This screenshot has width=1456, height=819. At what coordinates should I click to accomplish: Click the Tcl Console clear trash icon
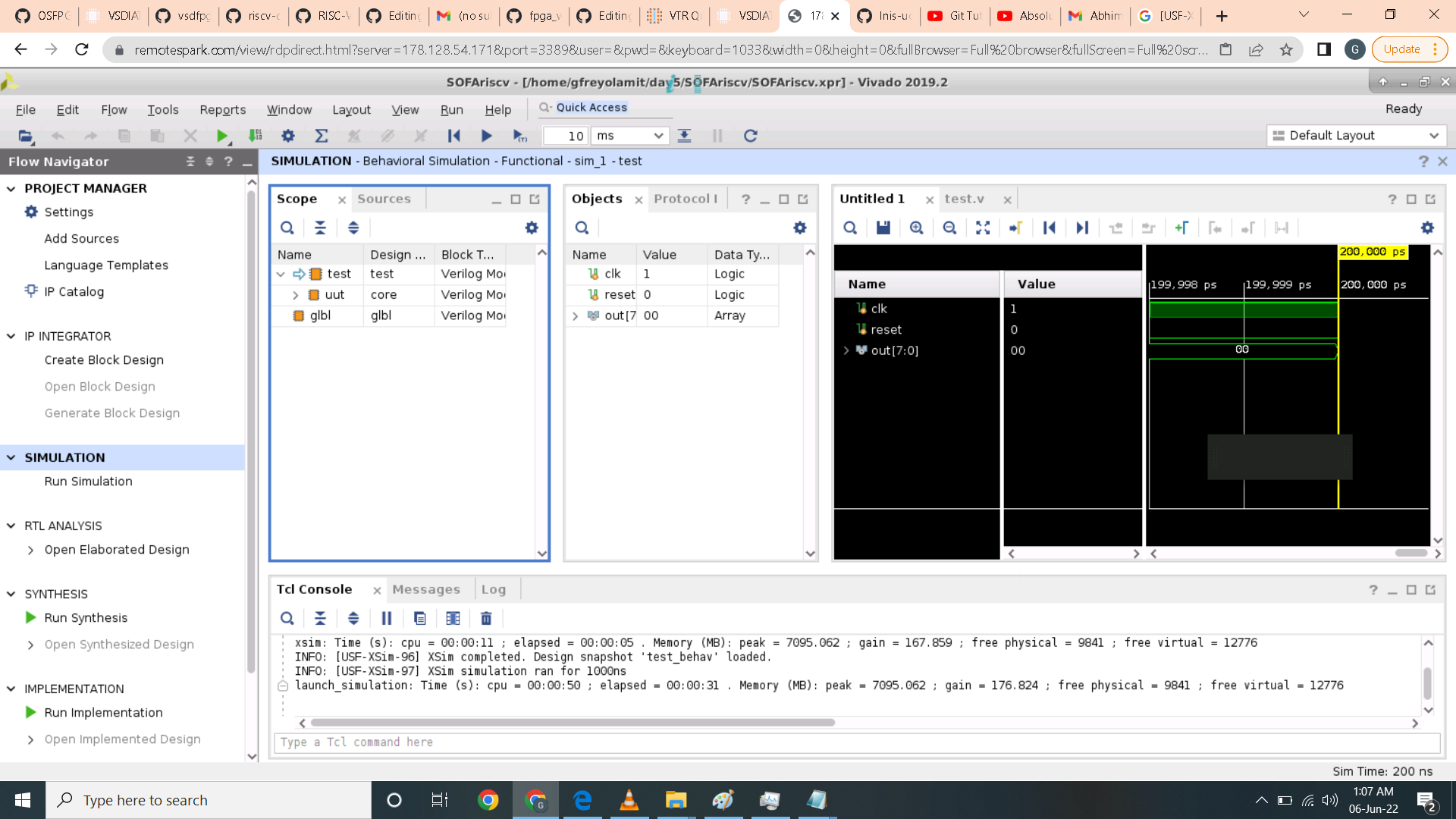pos(486,618)
